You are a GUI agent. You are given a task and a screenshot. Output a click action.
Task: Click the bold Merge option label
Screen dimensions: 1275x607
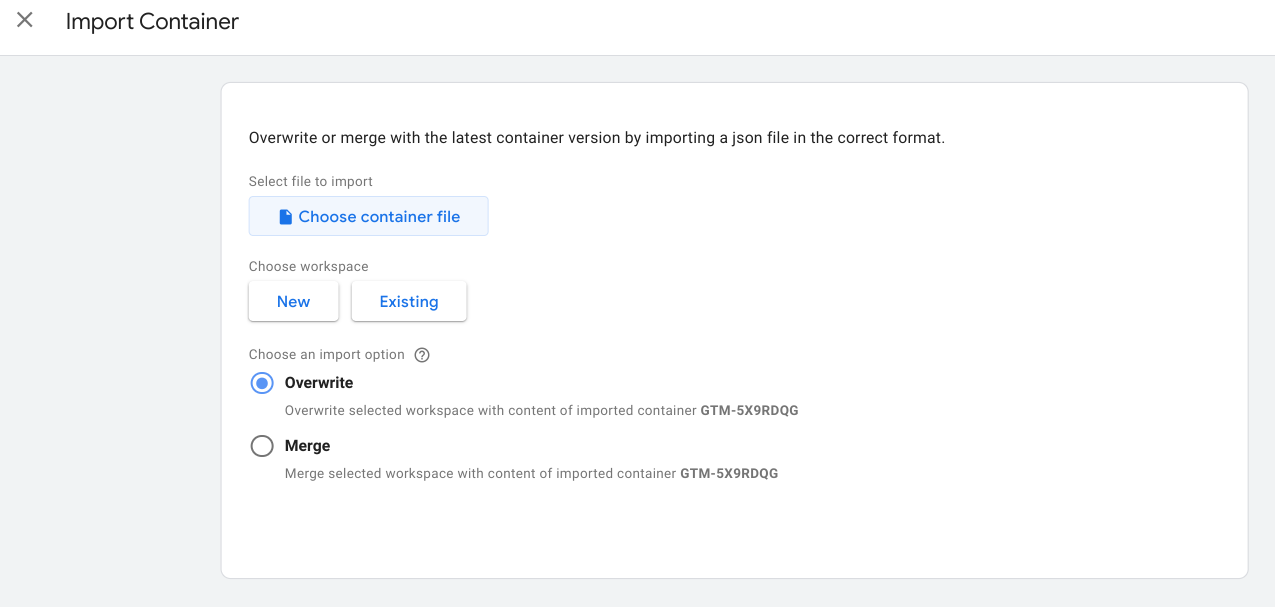tap(307, 446)
